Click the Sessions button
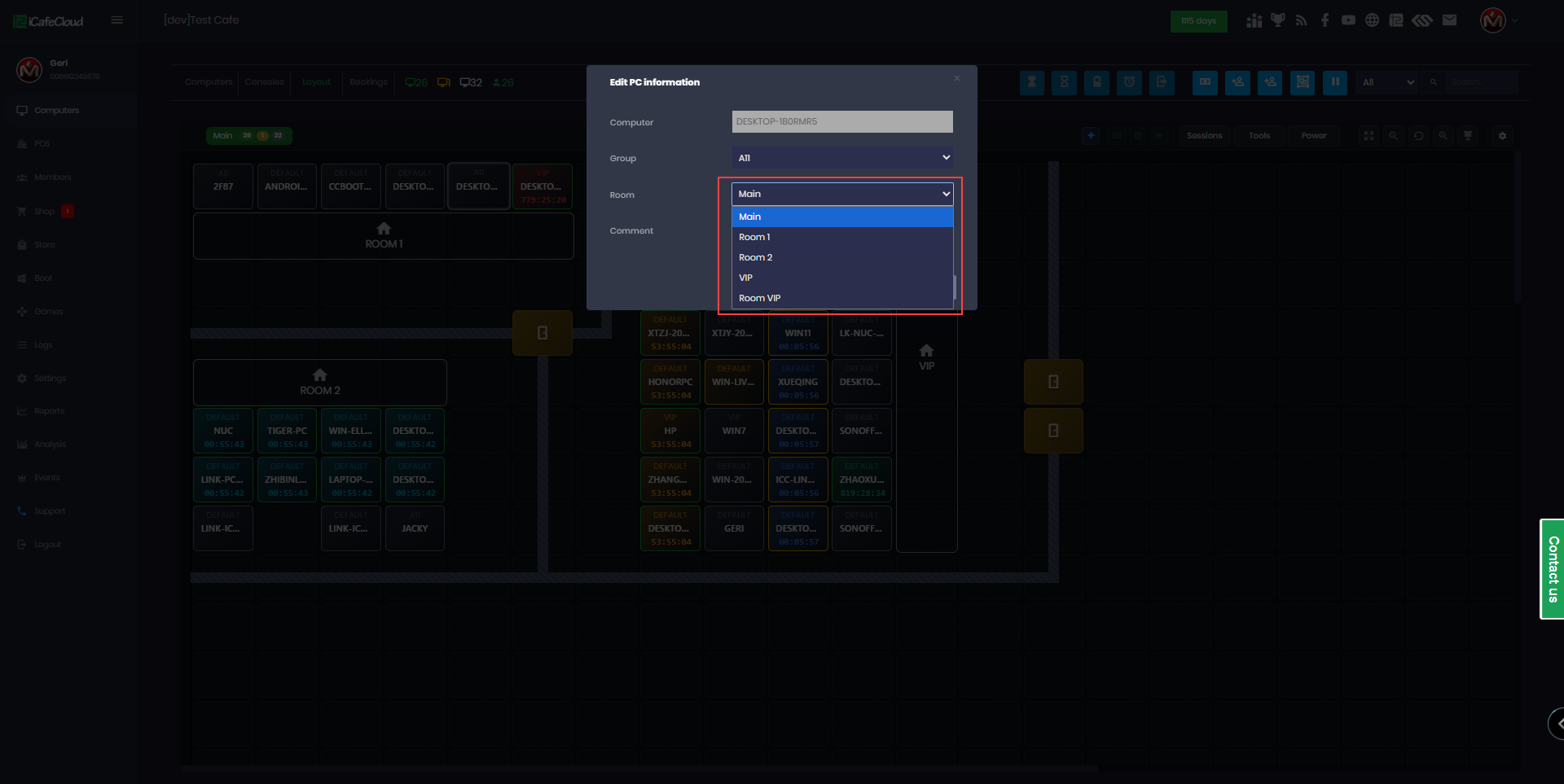Image resolution: width=1564 pixels, height=784 pixels. [x=1204, y=136]
